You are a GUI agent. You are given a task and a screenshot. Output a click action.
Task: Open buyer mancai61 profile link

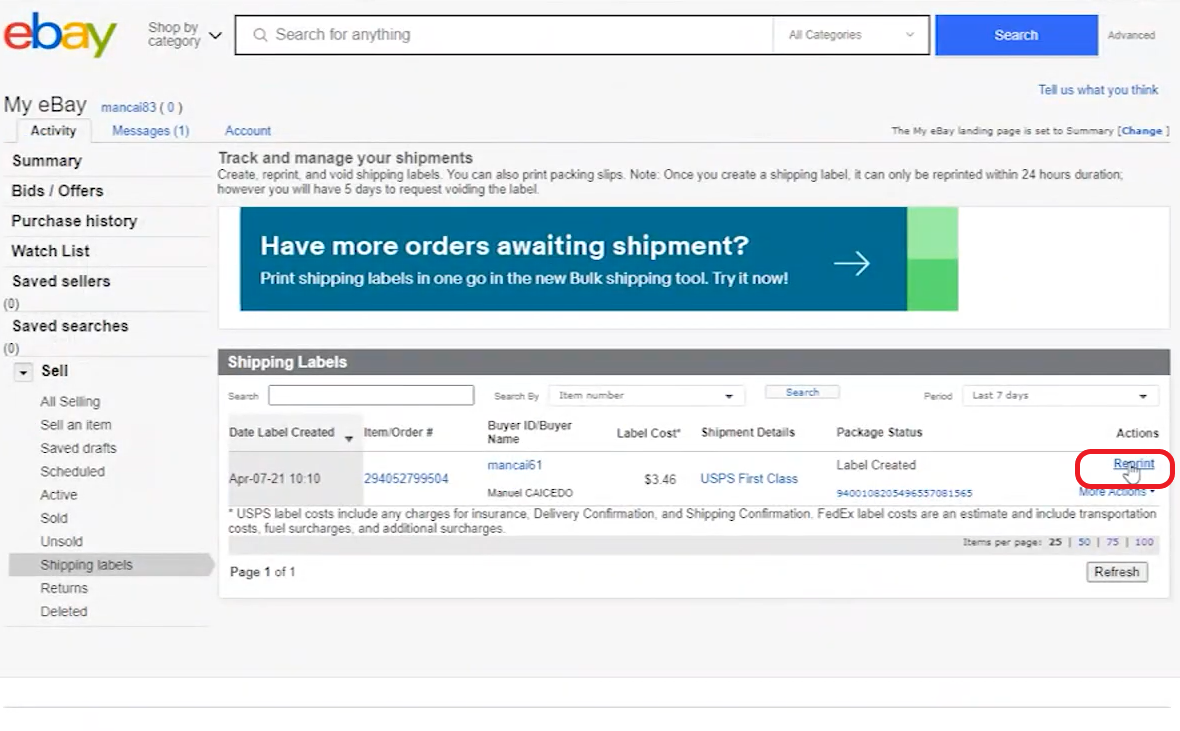click(x=515, y=465)
